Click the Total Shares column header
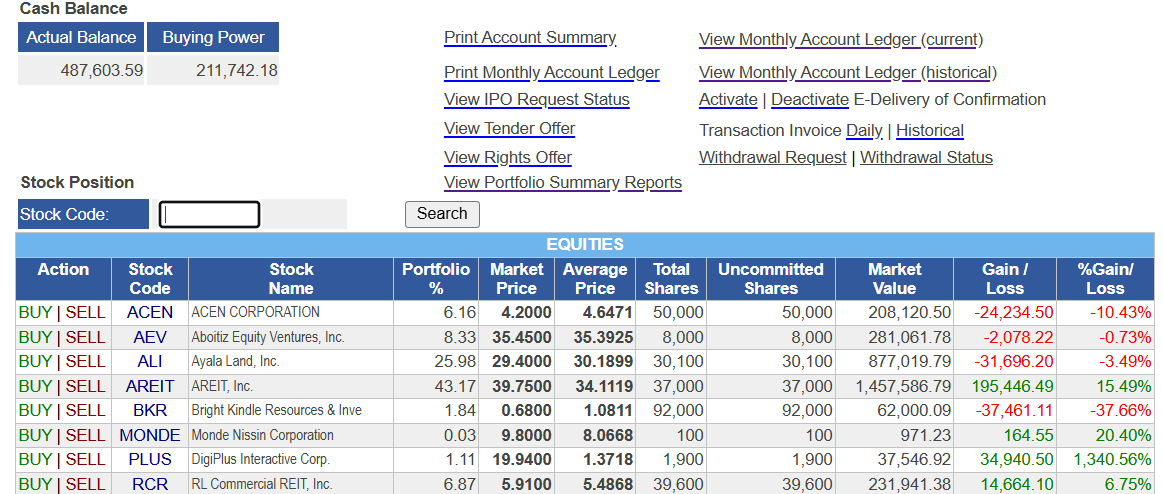 point(671,279)
